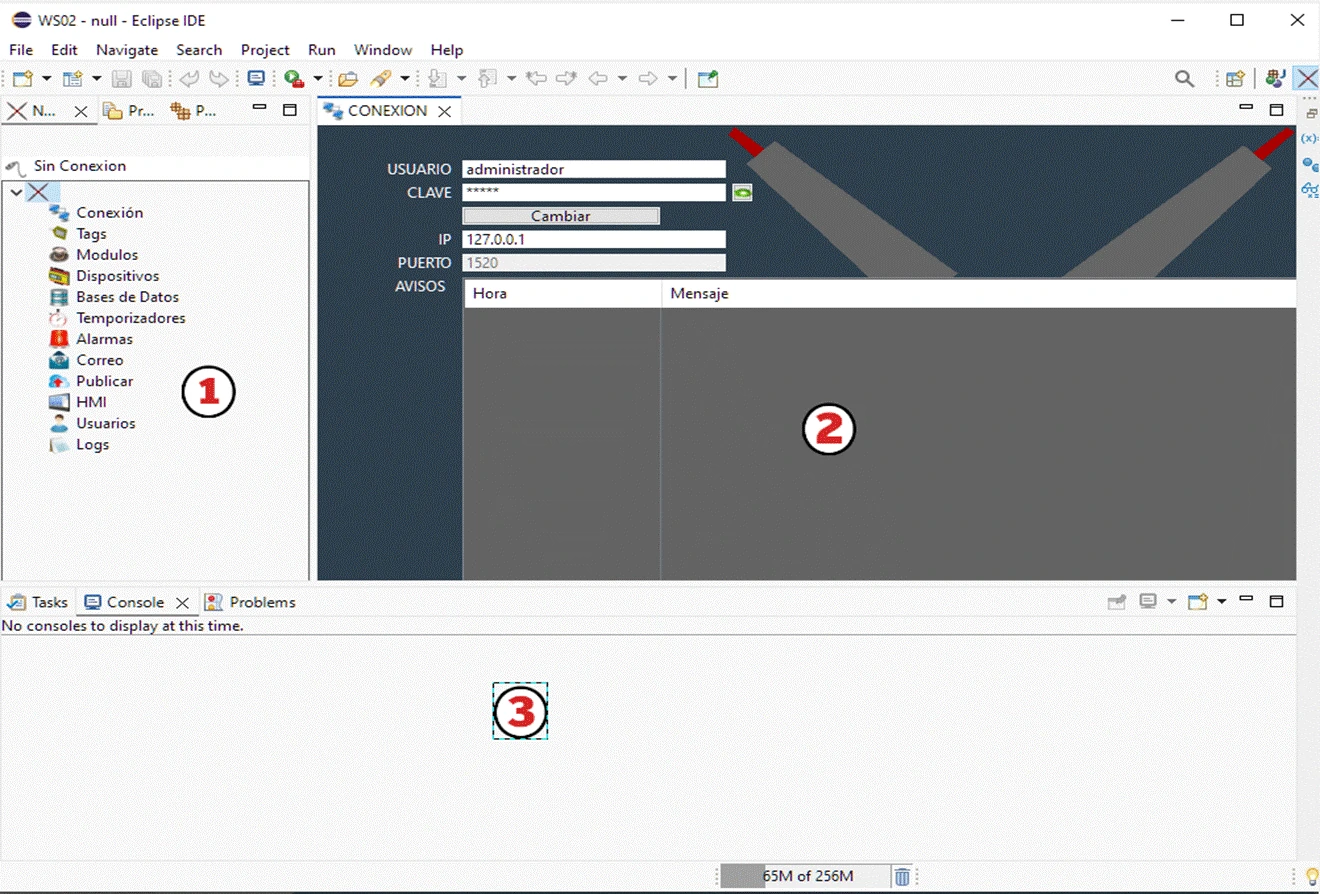Select Bases de Datos in navigator
This screenshot has height=894, width=1320.
[127, 297]
